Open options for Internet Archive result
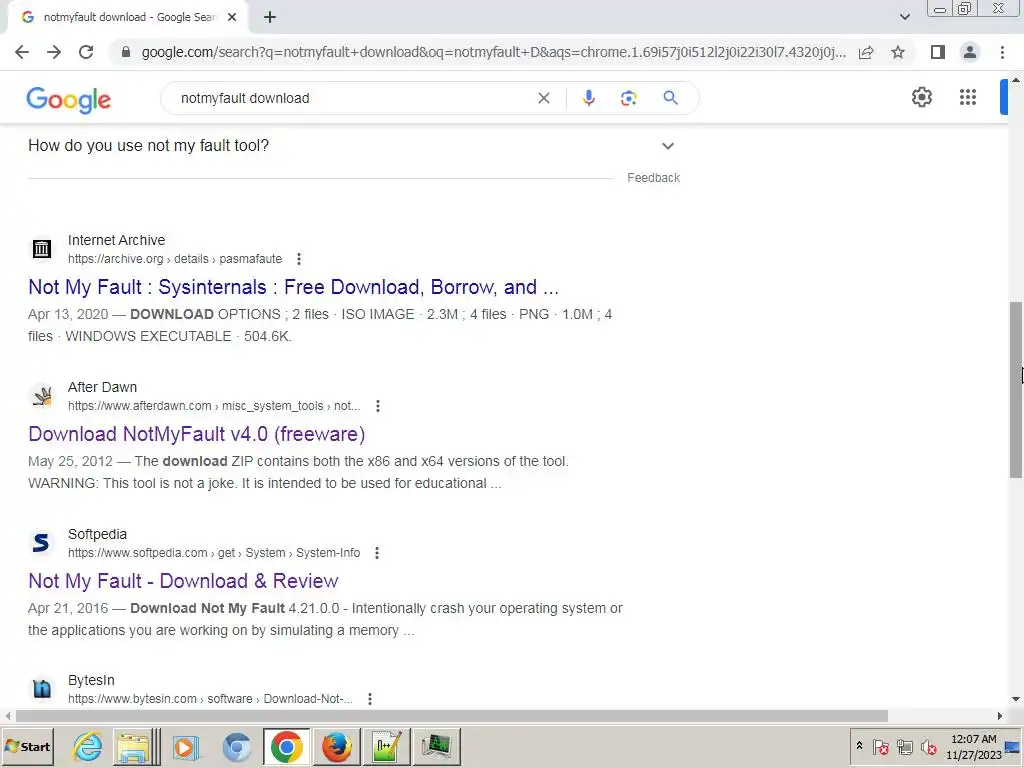 (x=299, y=259)
